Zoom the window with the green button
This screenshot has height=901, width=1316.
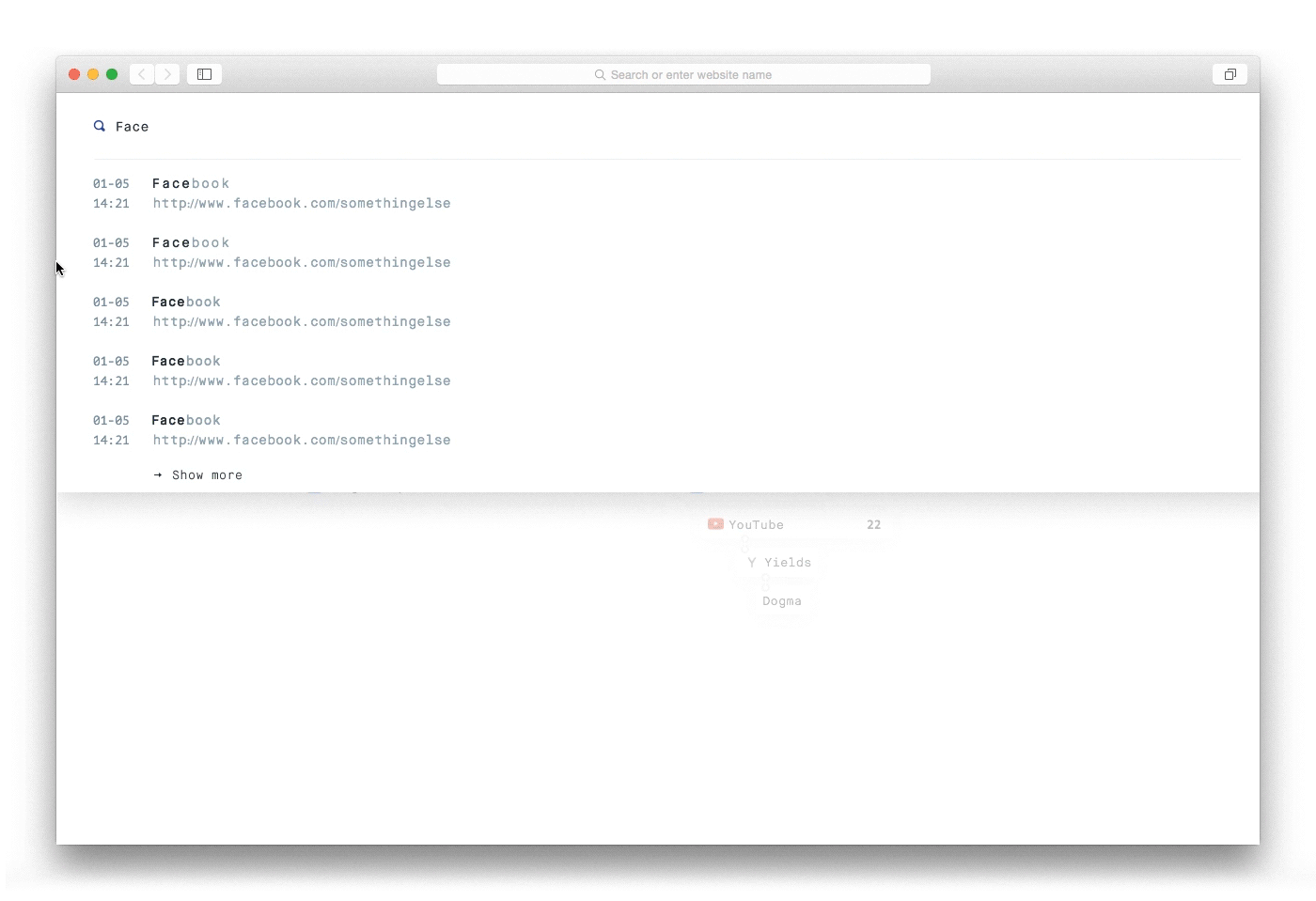[112, 74]
